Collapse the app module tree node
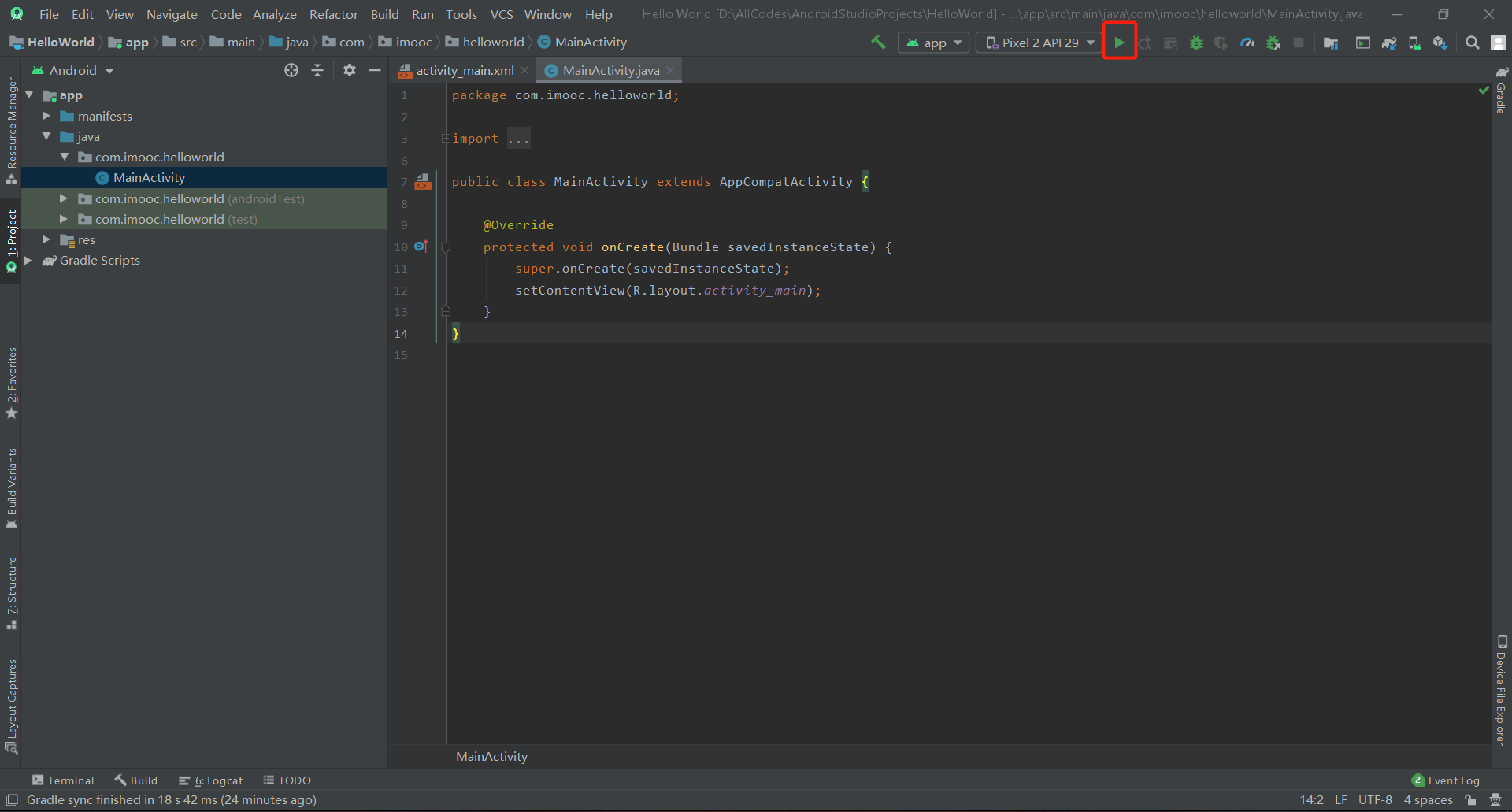 (29, 95)
